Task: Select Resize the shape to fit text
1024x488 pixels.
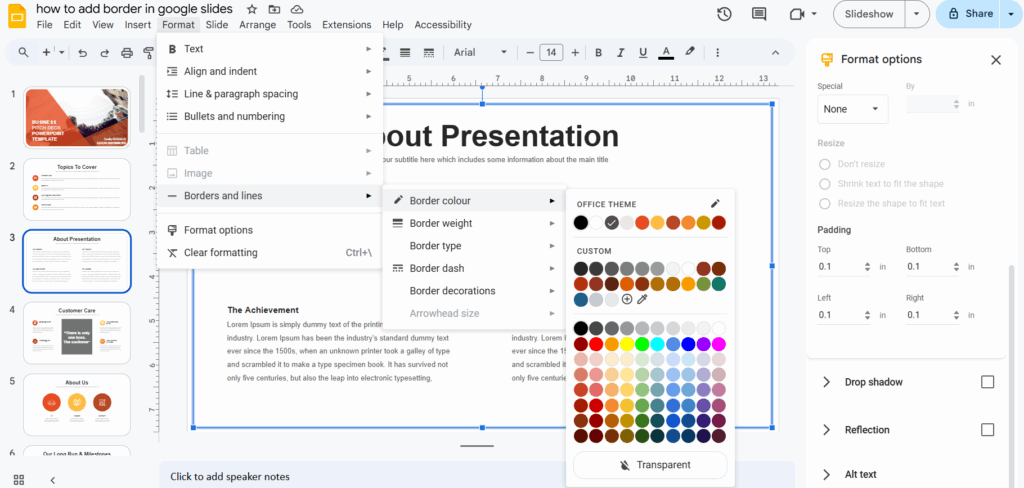Action: [x=825, y=203]
